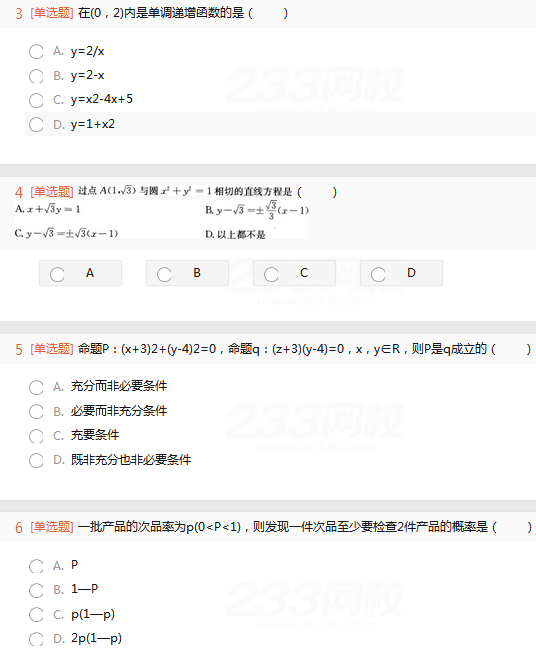Viewport: 536px width, 655px height.
Task: Pick radio option D y=1+x2
Action: click(36, 124)
